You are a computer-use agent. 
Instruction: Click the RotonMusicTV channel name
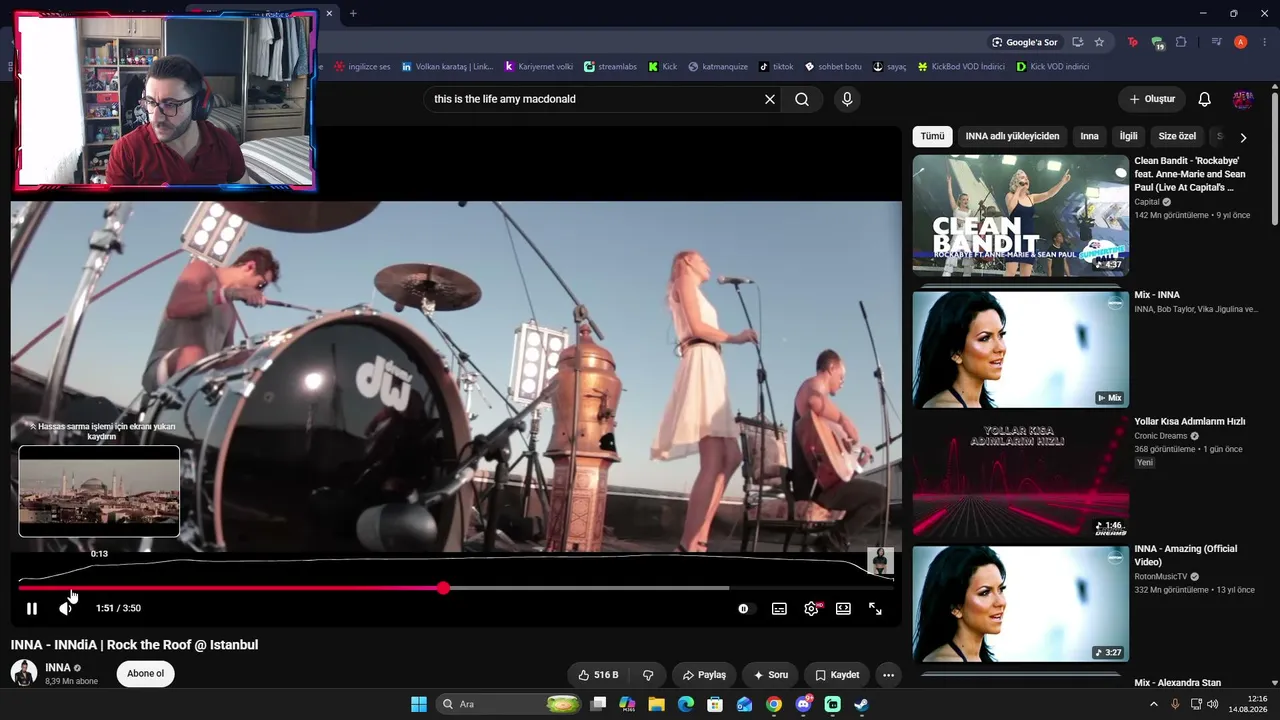tap(1160, 577)
